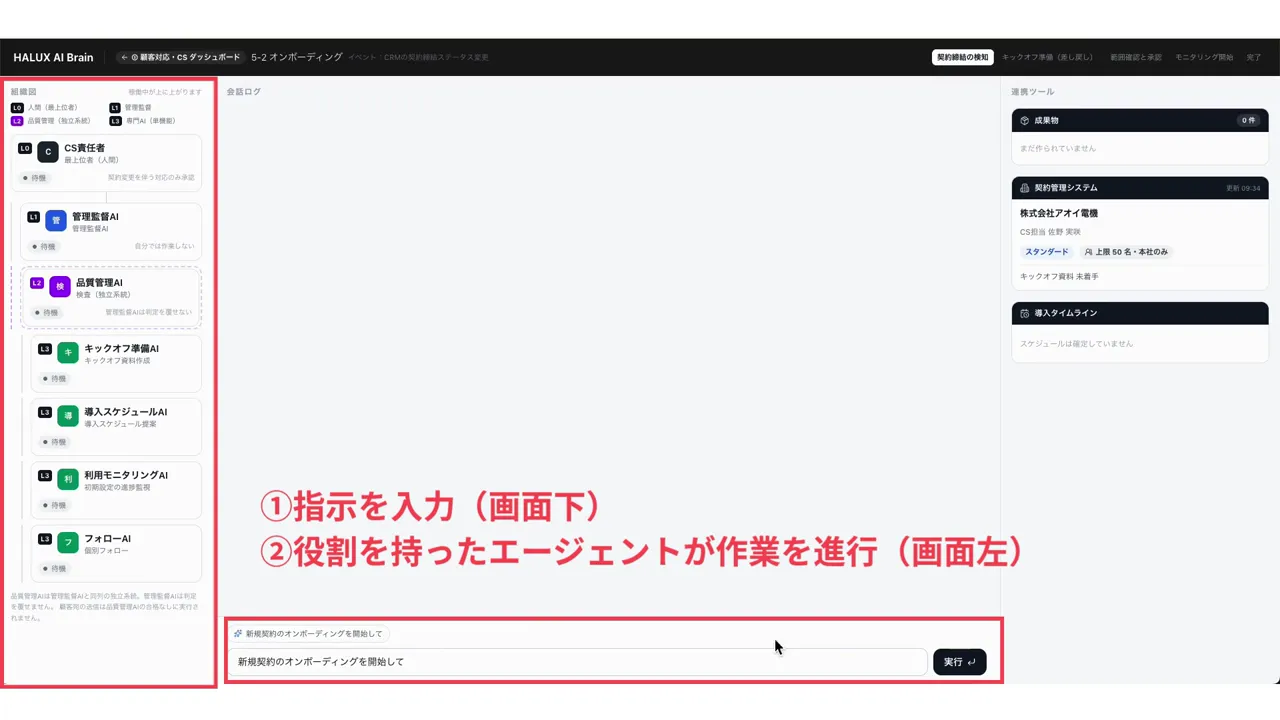
Task: Click the 待機 status on the CS責任者 card
Action: [x=35, y=178]
